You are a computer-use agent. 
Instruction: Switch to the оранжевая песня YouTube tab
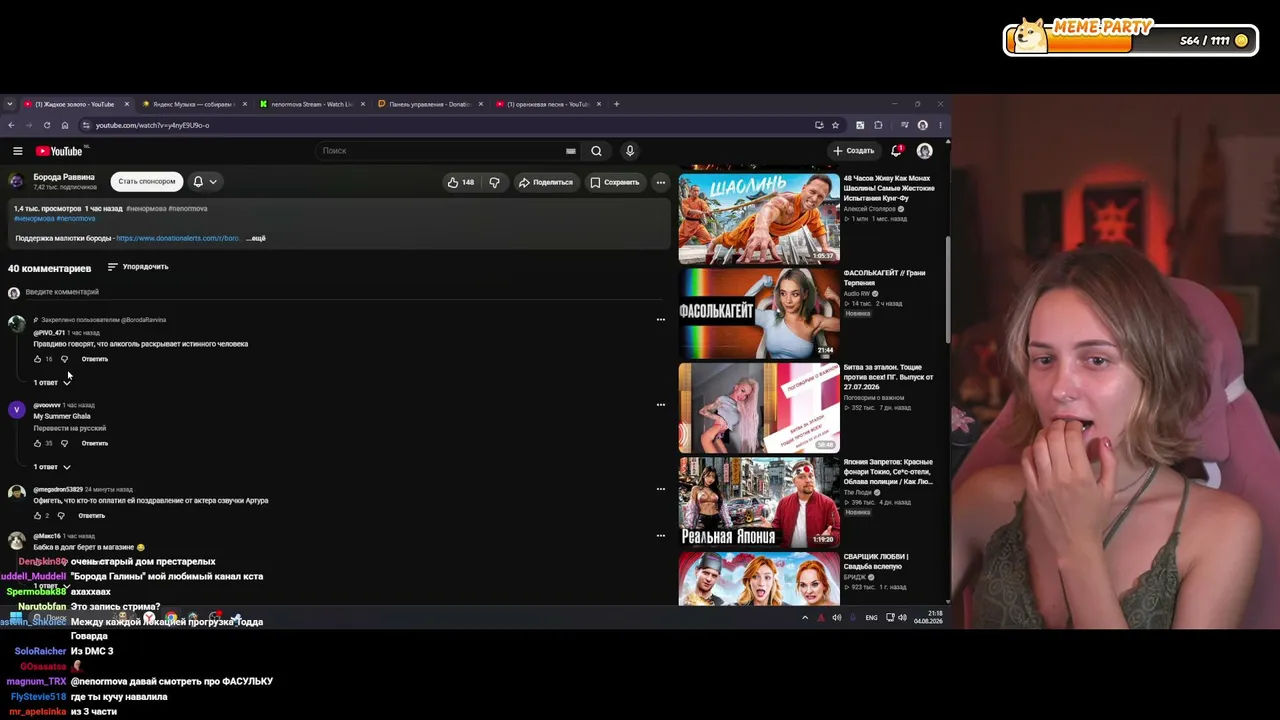[x=548, y=104]
